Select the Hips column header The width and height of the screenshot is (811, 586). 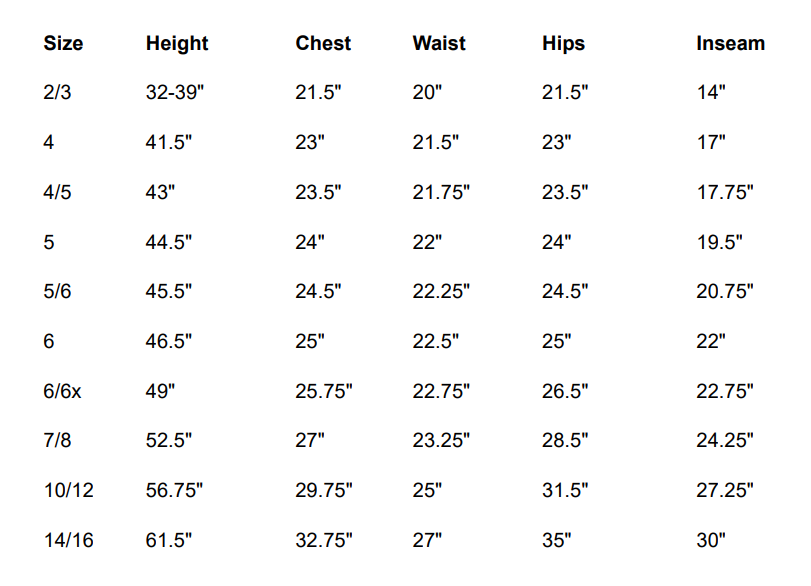tap(563, 44)
